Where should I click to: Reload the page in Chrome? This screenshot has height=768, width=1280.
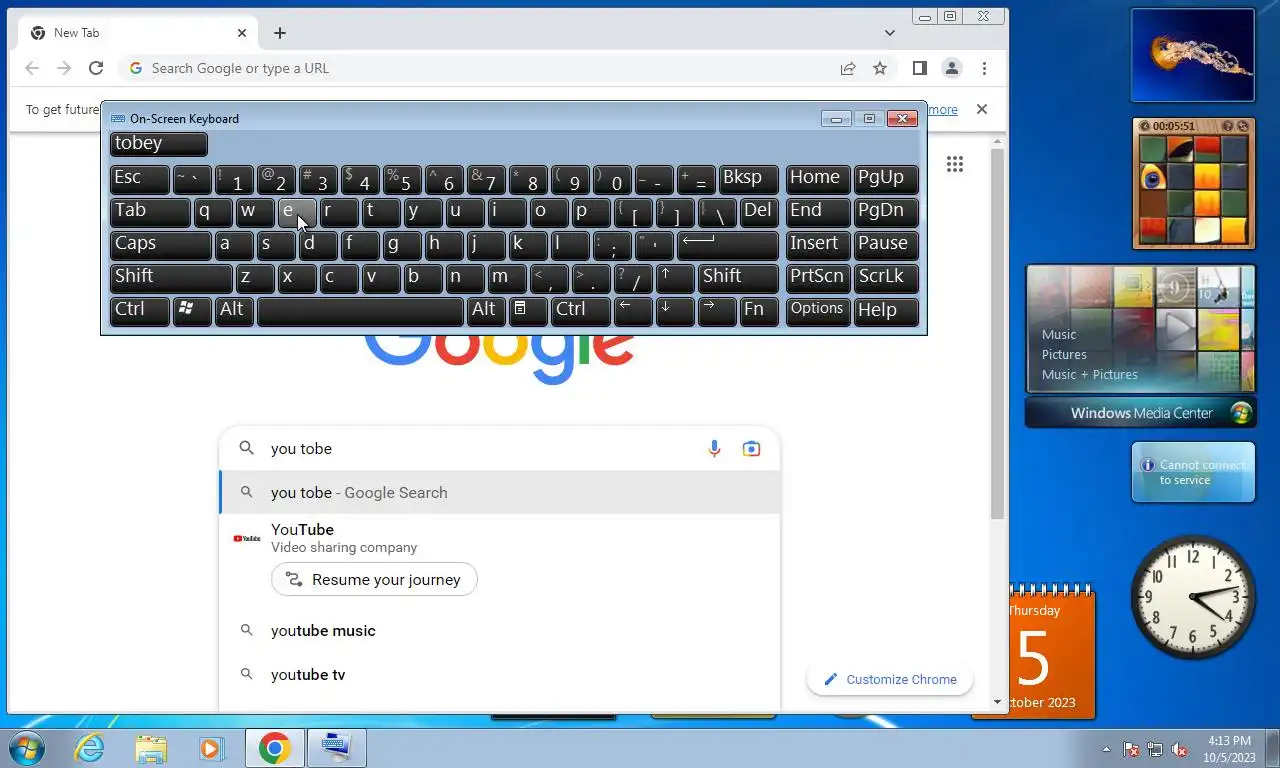tap(96, 68)
